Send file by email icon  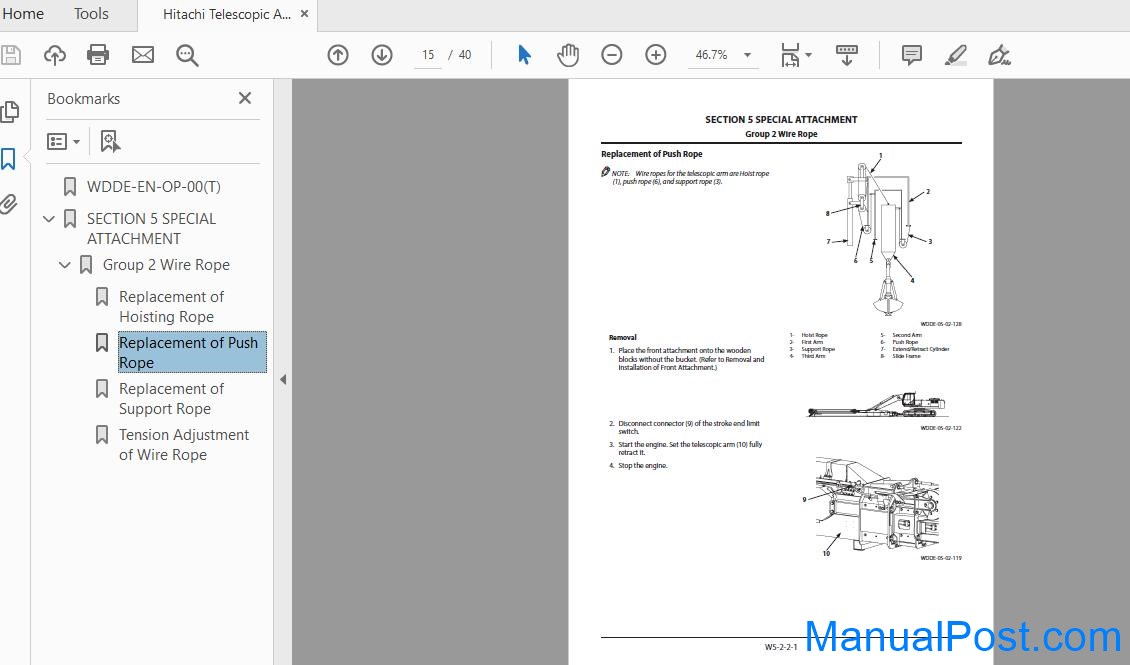(x=143, y=55)
